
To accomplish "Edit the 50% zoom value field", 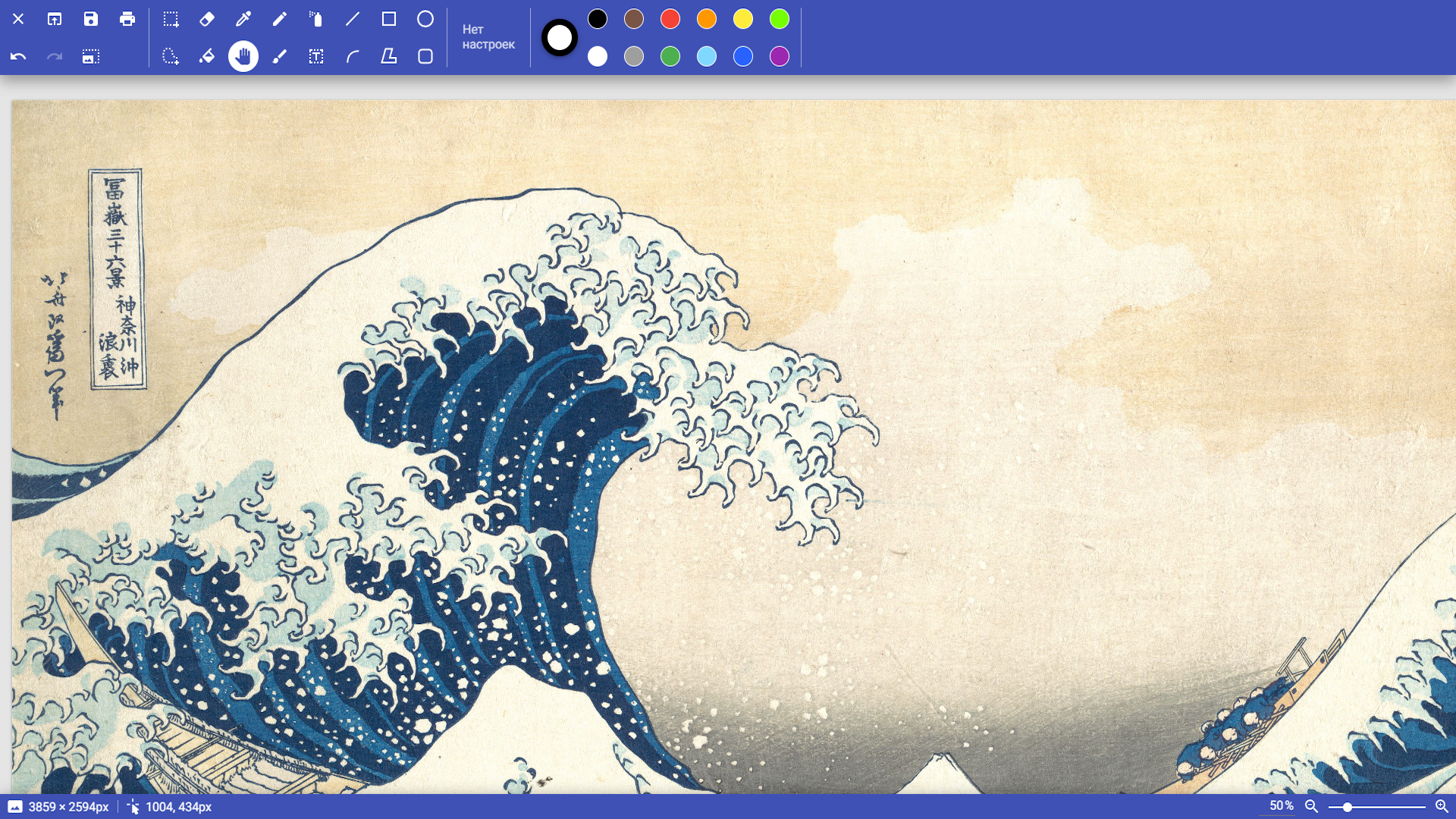I will [x=1282, y=807].
